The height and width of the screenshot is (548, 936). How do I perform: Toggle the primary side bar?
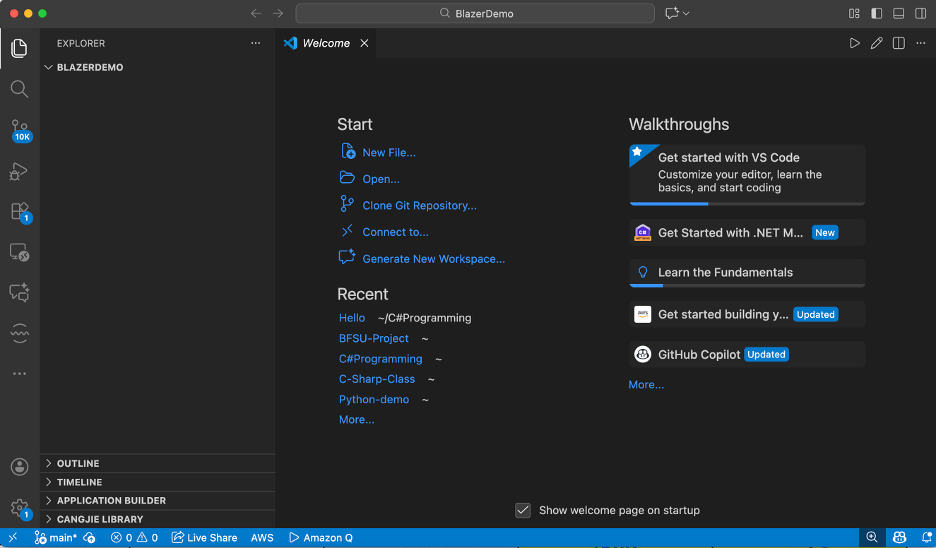point(876,13)
